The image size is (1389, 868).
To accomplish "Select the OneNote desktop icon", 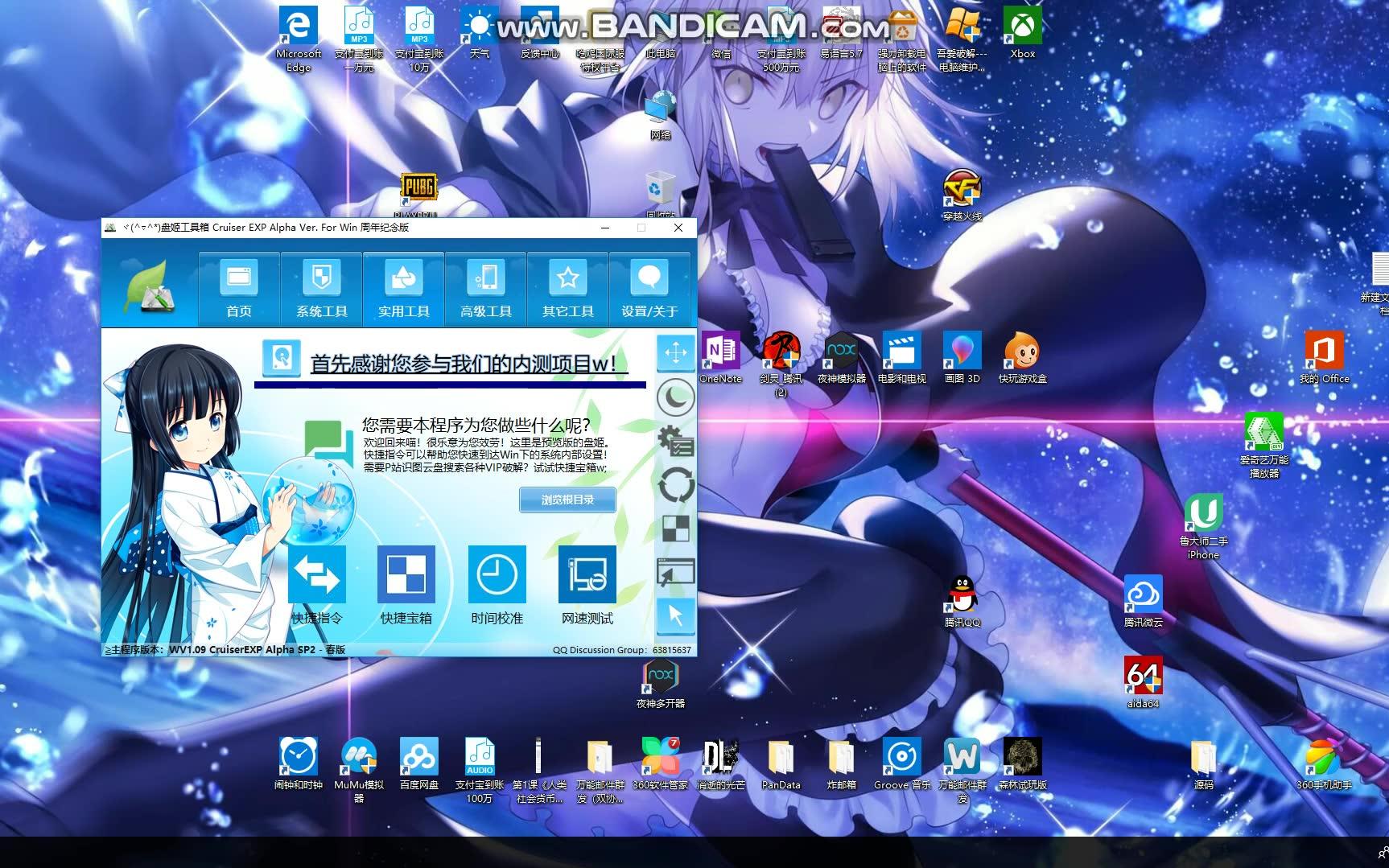I will click(721, 358).
